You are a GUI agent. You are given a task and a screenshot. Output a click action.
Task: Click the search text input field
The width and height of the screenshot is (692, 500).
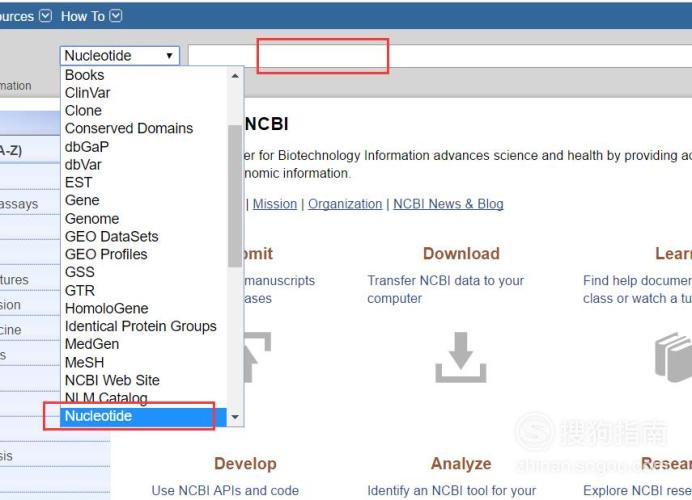(x=440, y=56)
